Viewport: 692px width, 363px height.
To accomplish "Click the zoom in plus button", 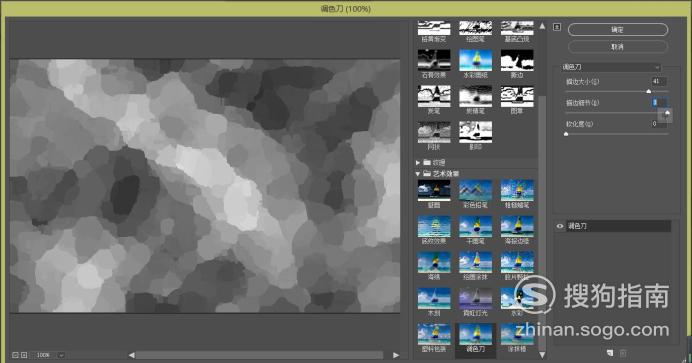I will 24,355.
